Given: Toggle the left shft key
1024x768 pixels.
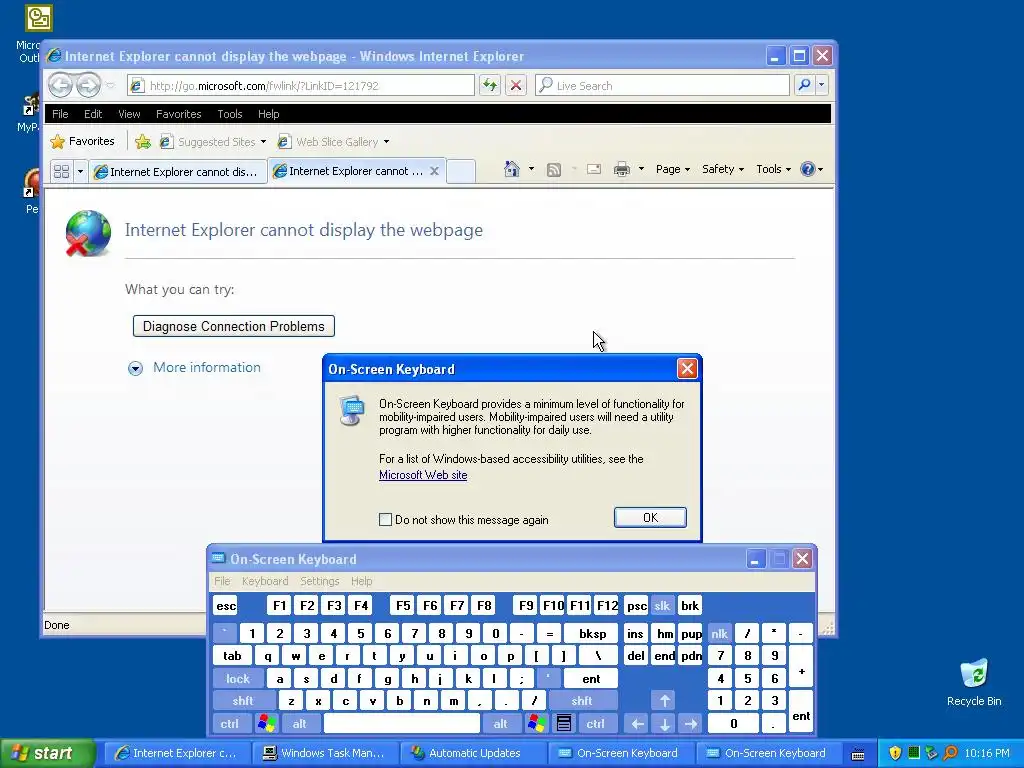Looking at the screenshot, I should [x=243, y=701].
